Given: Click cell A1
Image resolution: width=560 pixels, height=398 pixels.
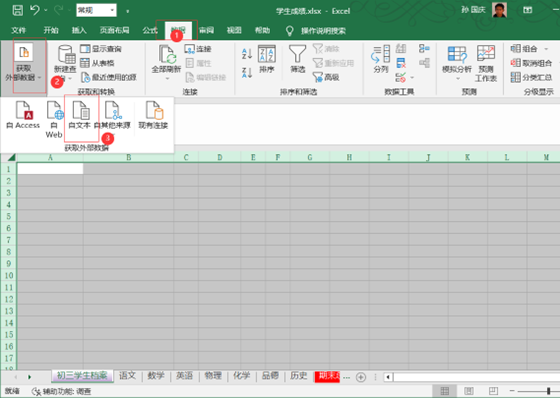Looking at the screenshot, I should tap(50, 169).
